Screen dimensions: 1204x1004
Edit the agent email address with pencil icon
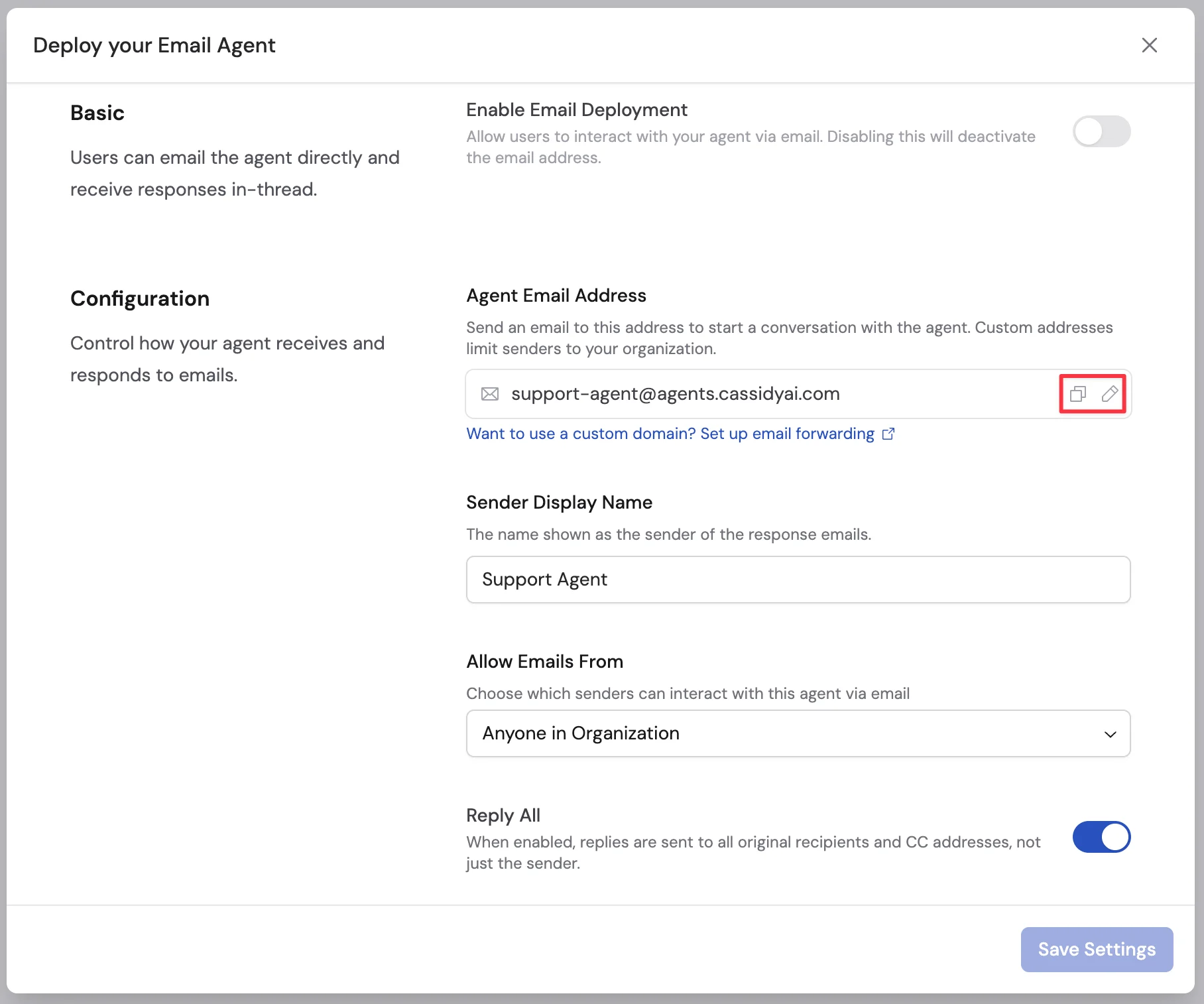1110,394
